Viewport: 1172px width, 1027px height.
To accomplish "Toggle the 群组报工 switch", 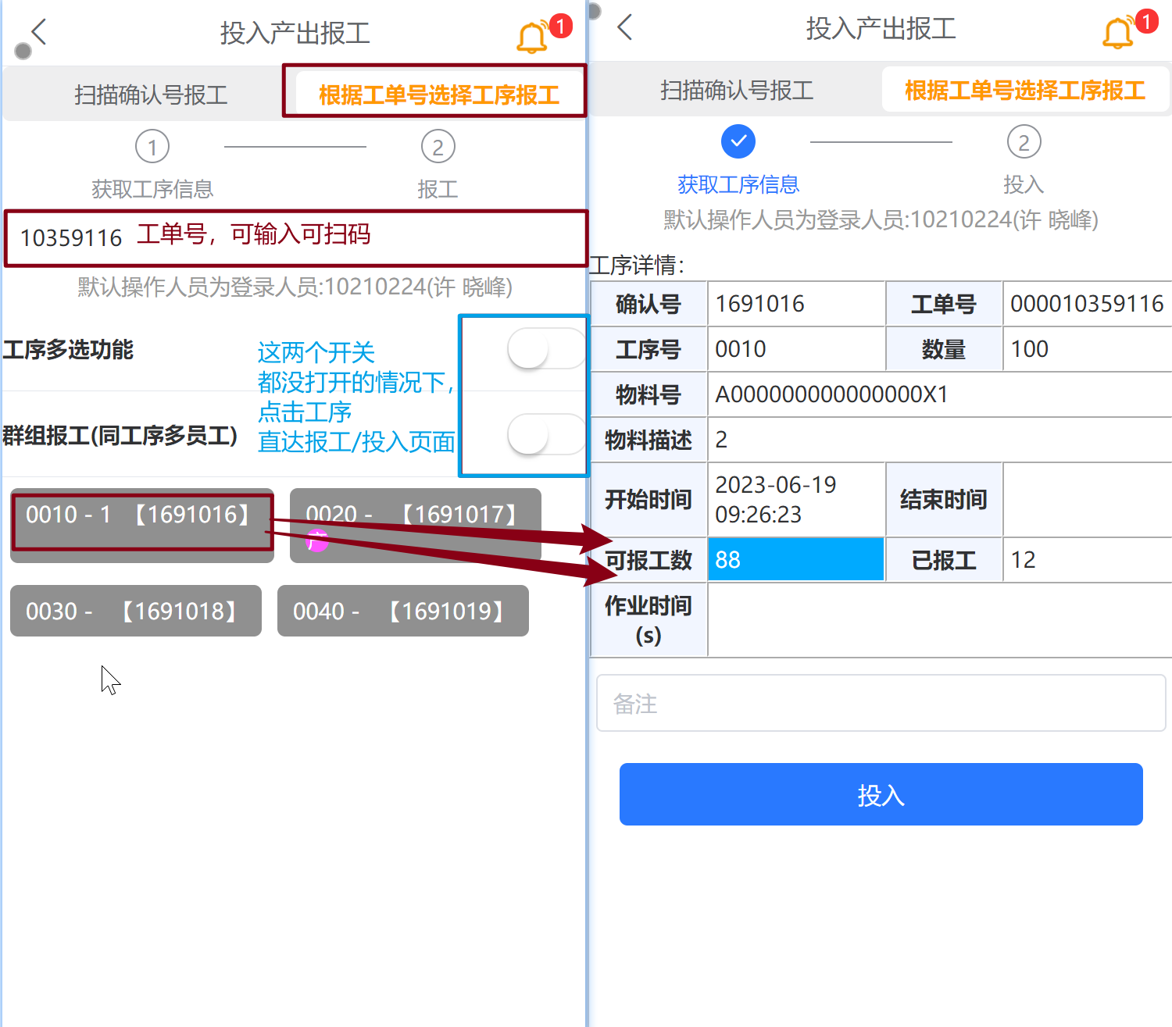I will click(546, 435).
